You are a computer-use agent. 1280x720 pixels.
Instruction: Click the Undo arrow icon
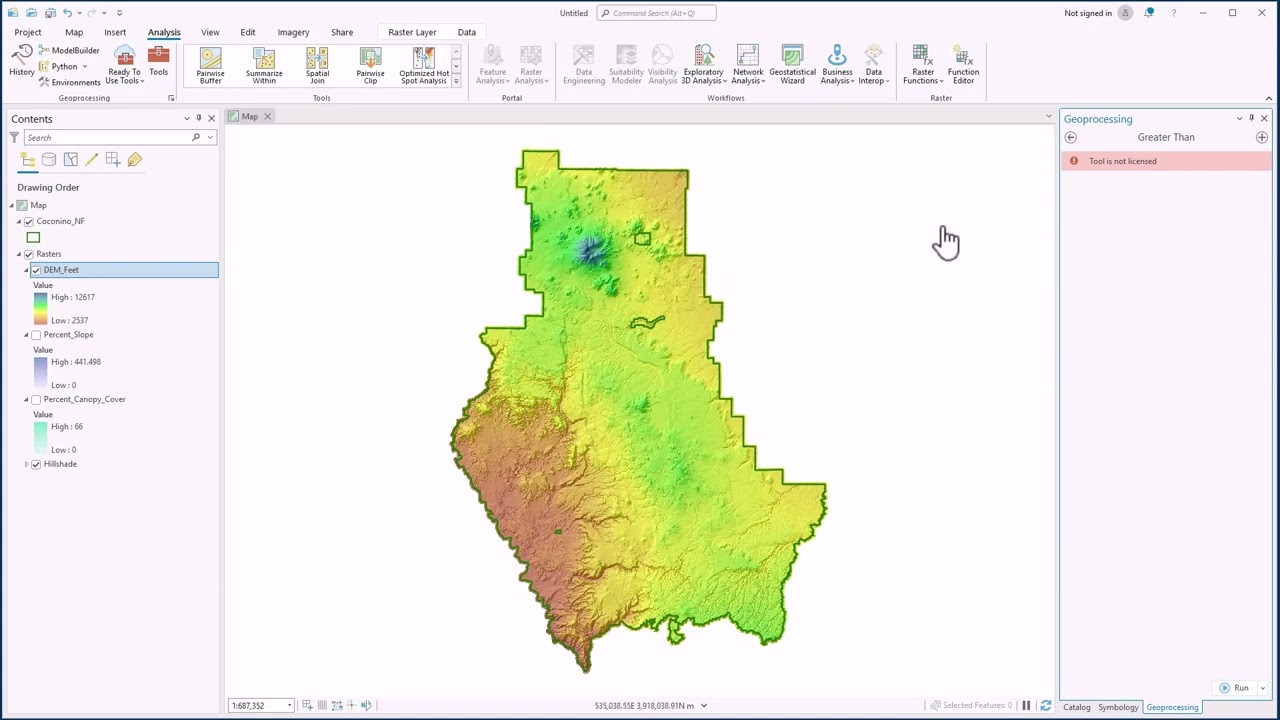[67, 13]
